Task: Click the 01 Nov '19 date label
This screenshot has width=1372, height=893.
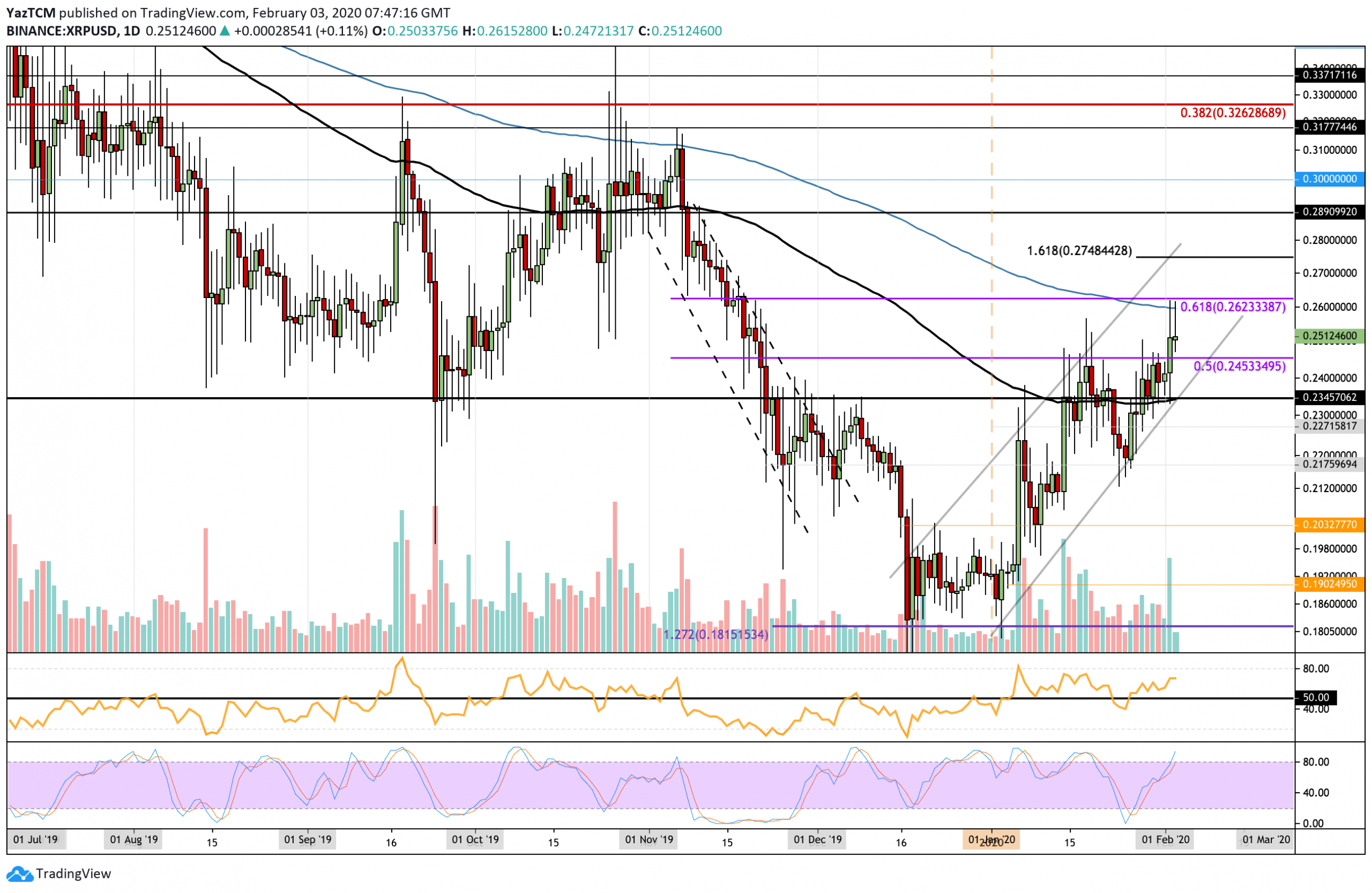Action: pyautogui.click(x=649, y=839)
